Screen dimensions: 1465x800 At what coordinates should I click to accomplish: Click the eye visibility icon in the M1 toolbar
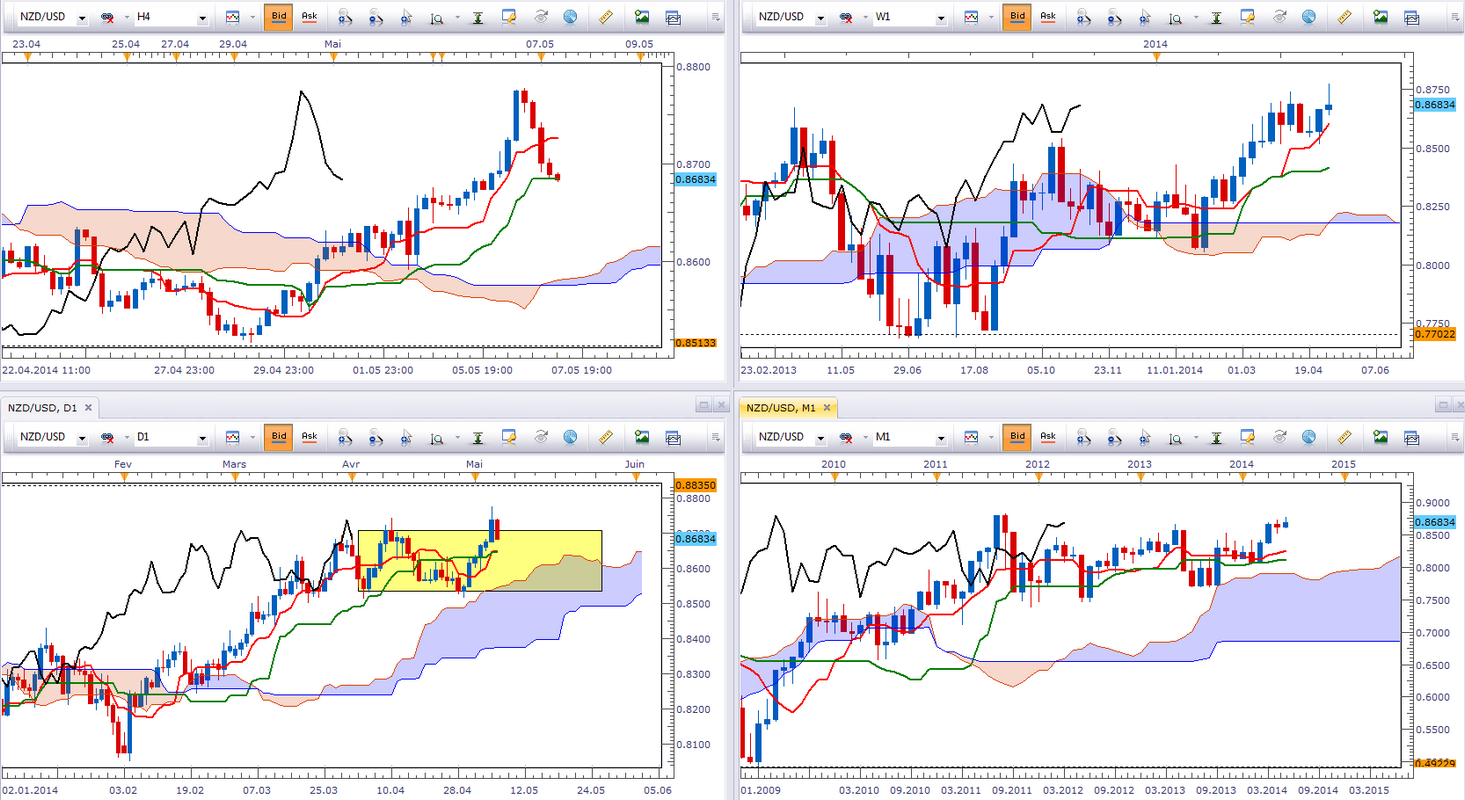(1281, 436)
